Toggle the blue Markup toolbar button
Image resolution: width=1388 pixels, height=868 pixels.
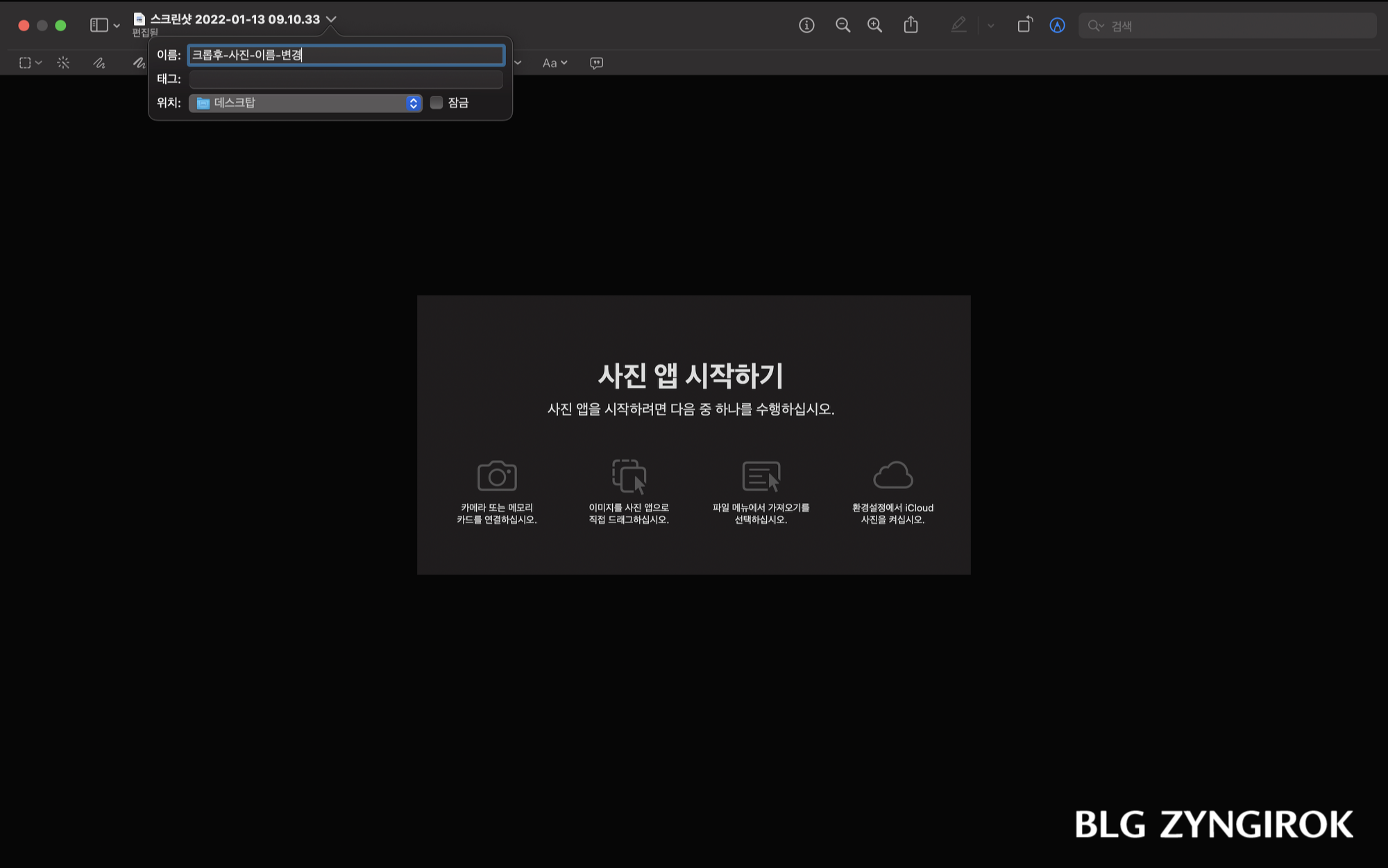1057,26
